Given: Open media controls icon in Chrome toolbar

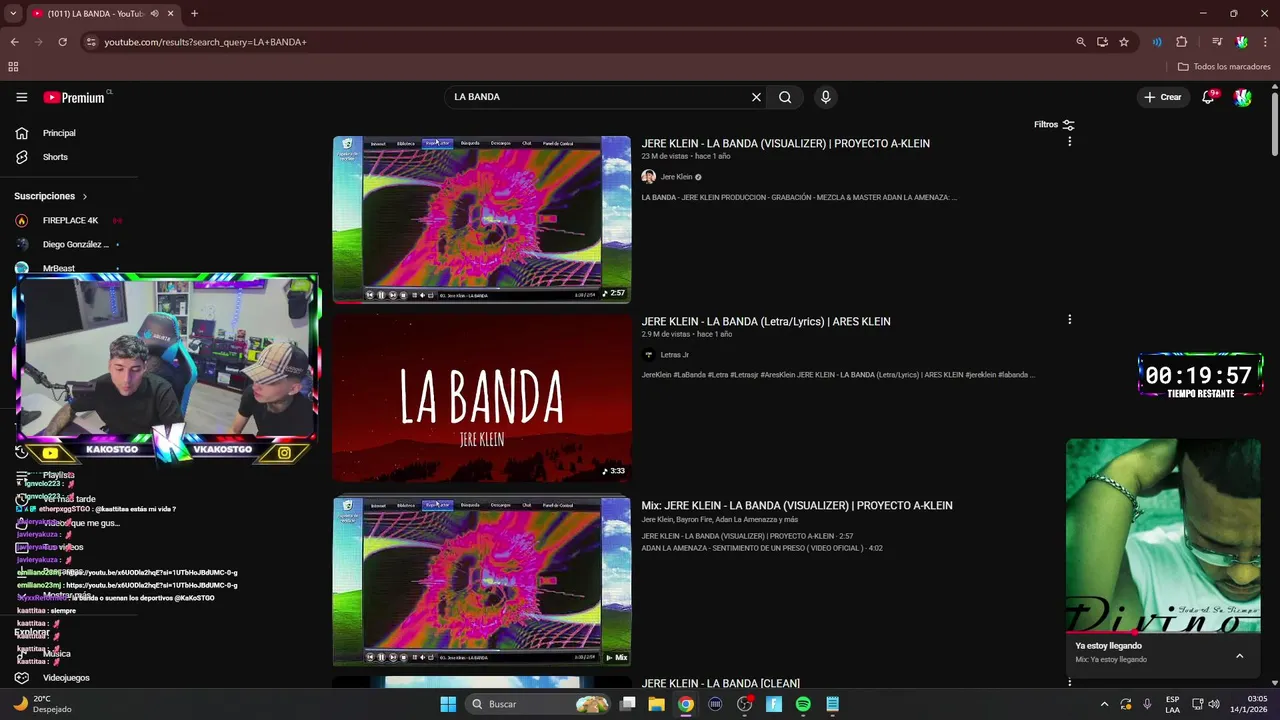Looking at the screenshot, I should [1217, 42].
